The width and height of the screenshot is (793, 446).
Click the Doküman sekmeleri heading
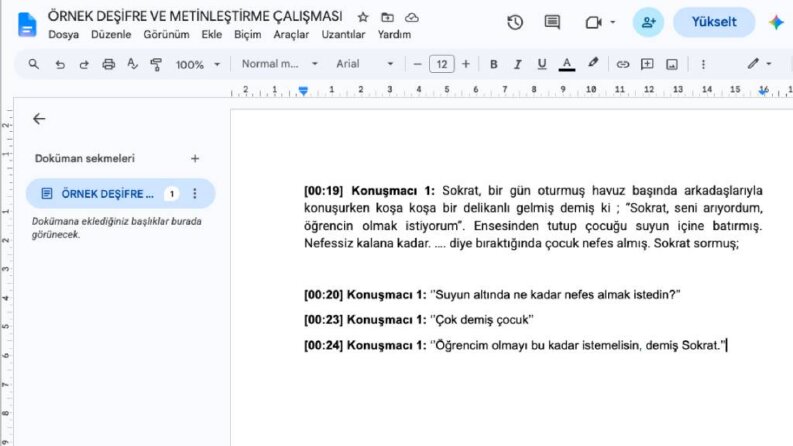pos(84,159)
